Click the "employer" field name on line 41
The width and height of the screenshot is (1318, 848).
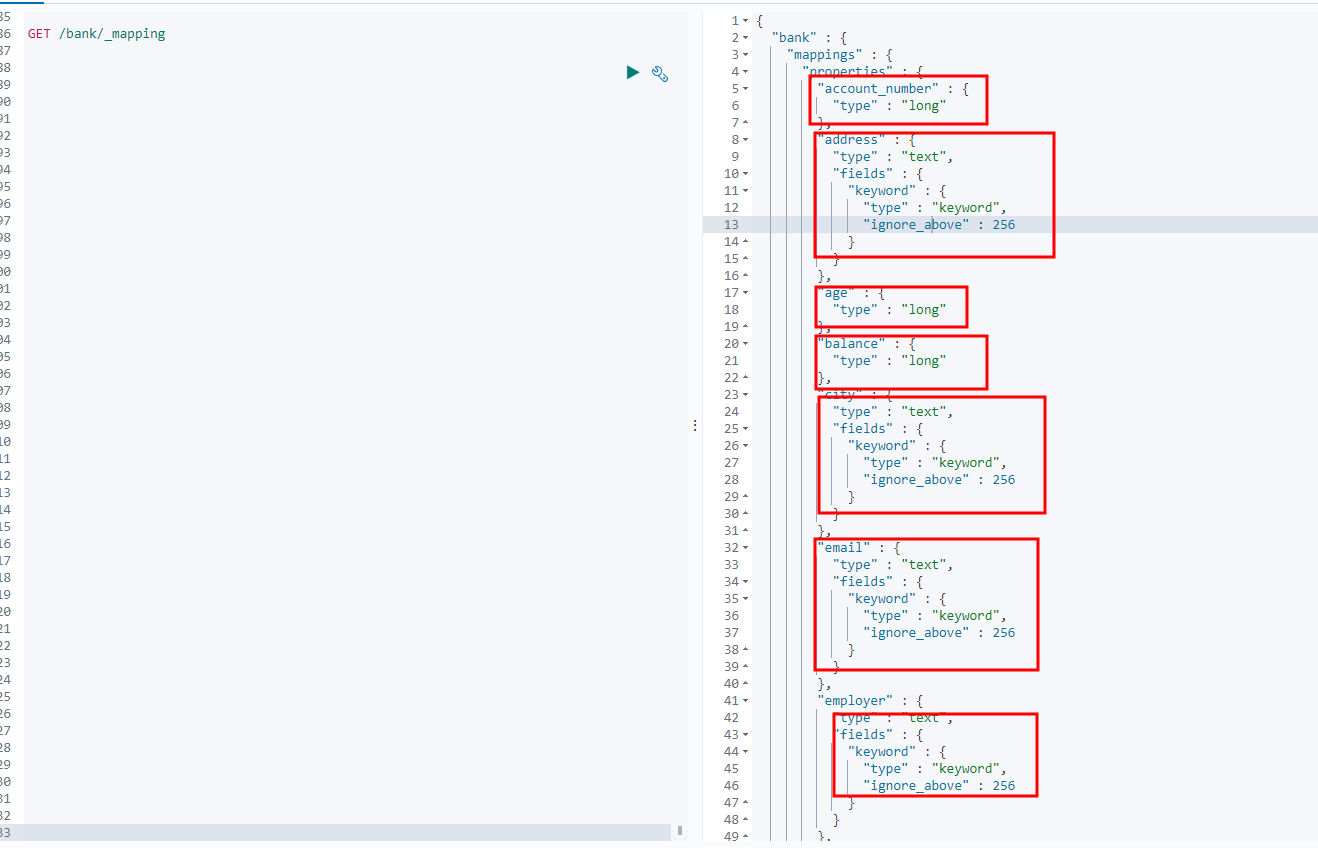856,701
